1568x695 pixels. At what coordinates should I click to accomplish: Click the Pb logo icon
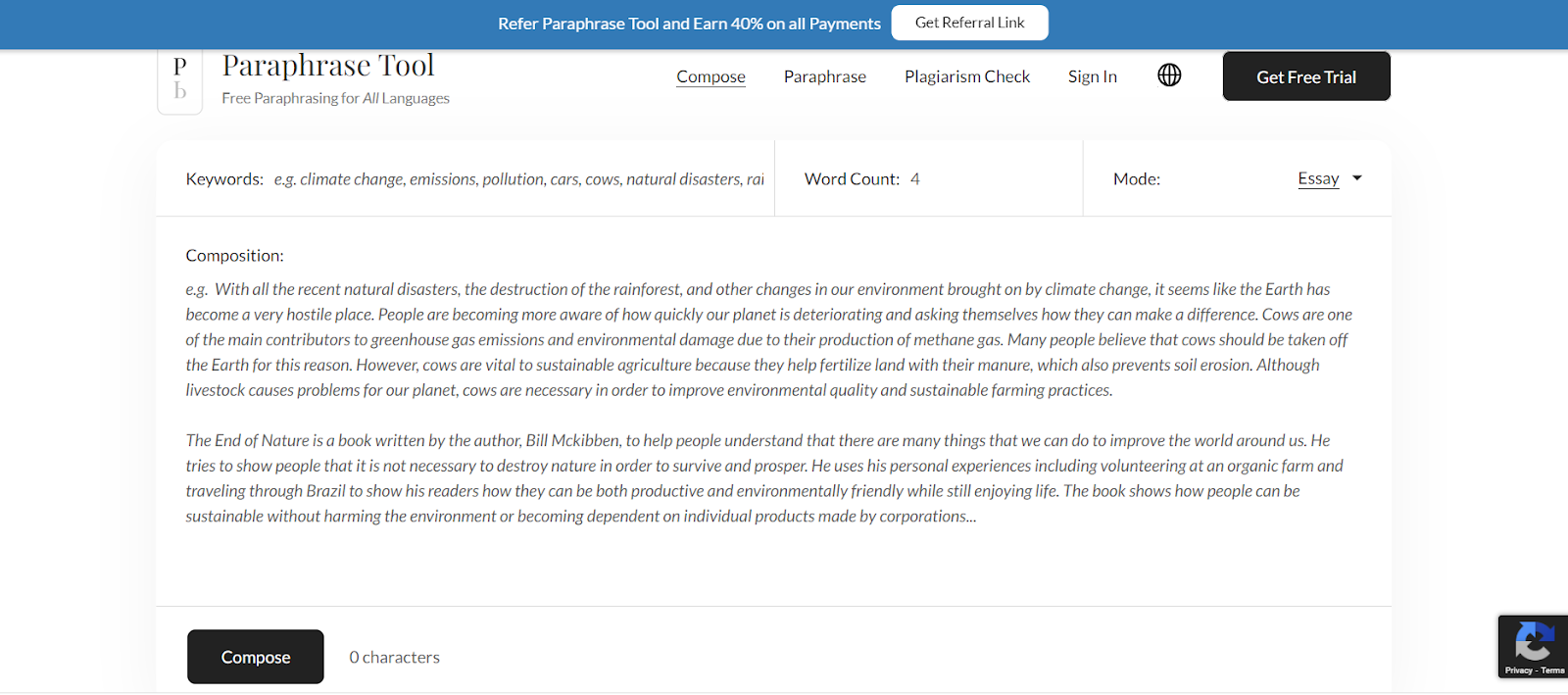pos(180,79)
